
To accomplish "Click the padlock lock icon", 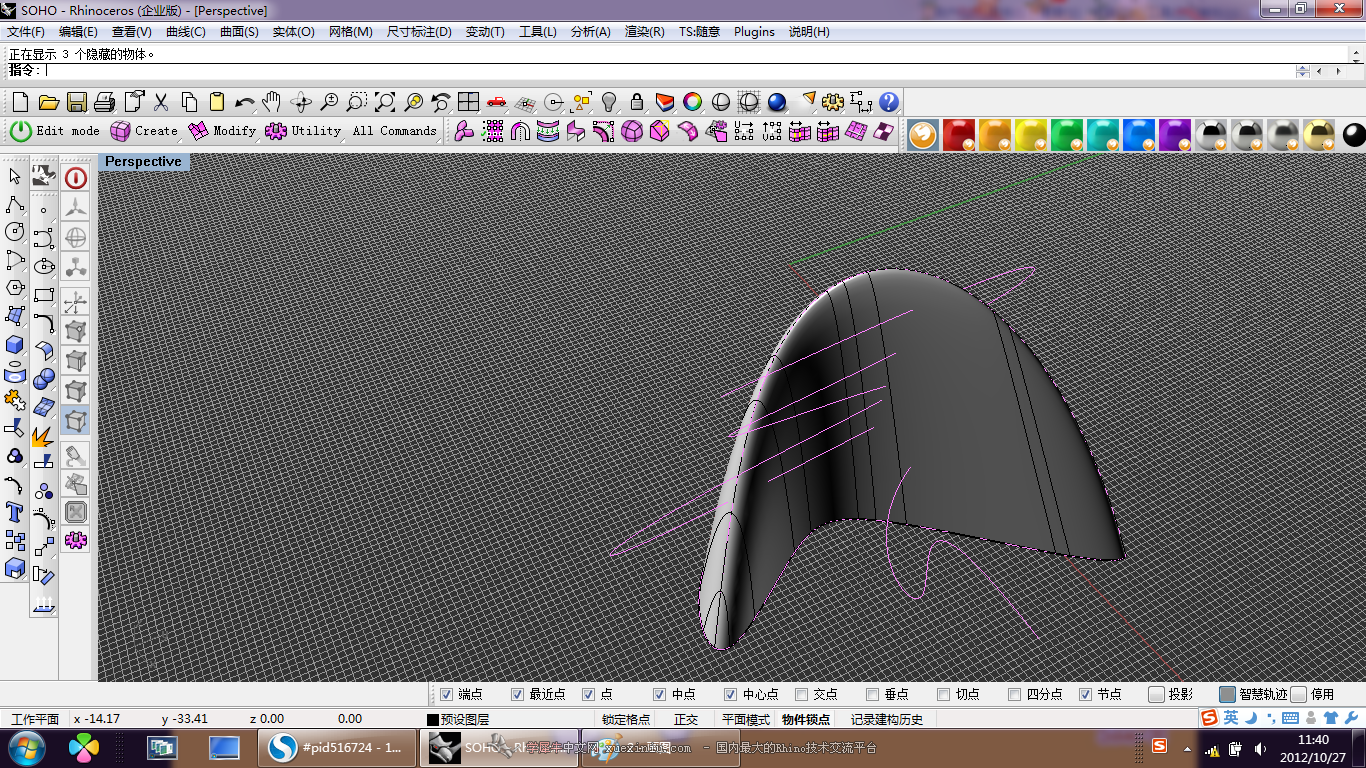I will pyautogui.click(x=636, y=102).
